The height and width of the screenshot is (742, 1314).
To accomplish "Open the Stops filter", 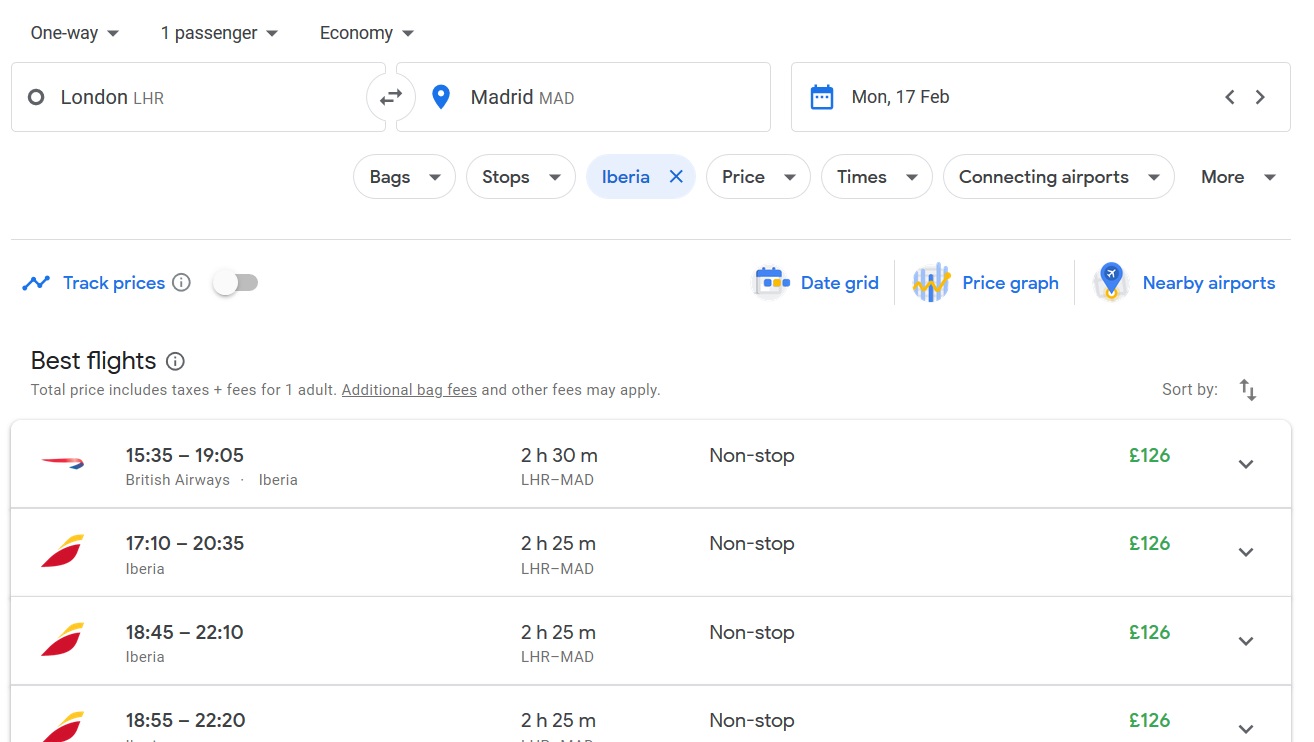I will [520, 177].
